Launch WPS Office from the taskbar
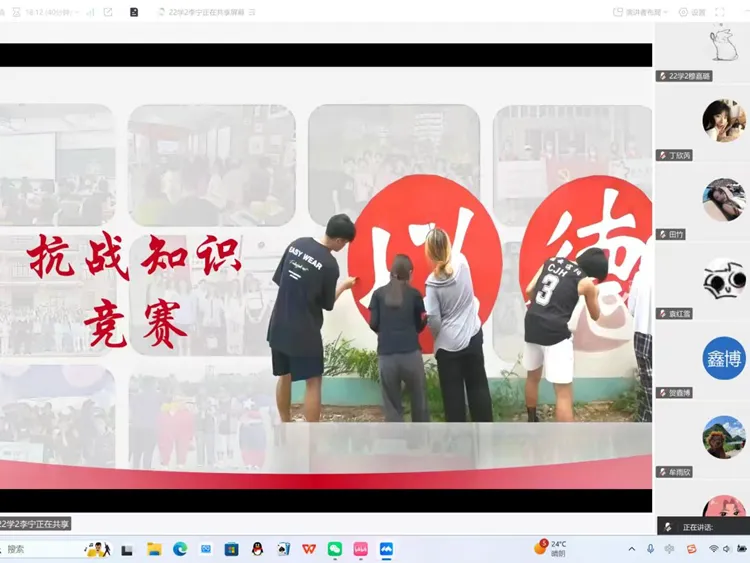This screenshot has height=563, width=750. click(x=309, y=549)
